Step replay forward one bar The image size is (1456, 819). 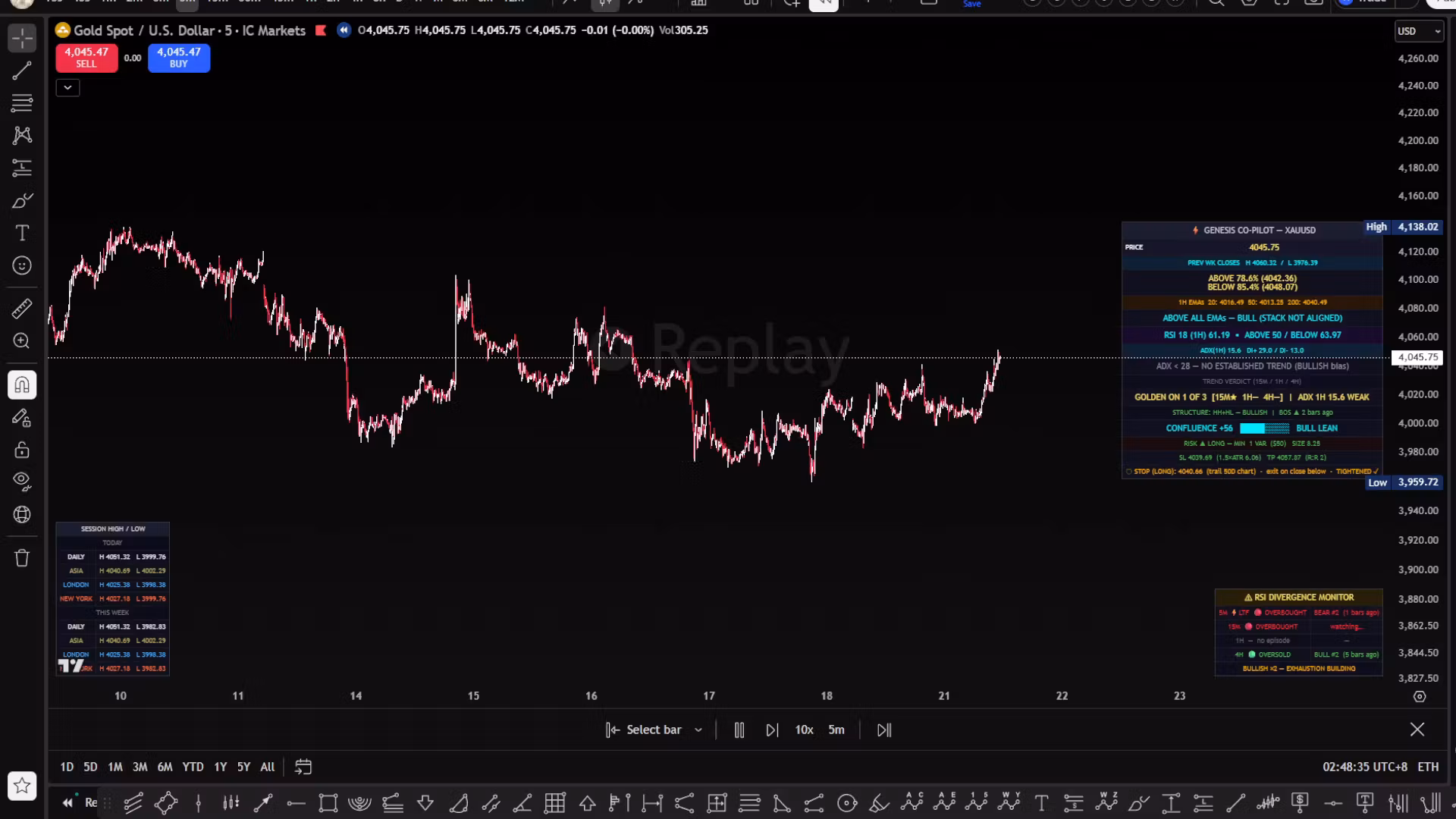point(772,730)
